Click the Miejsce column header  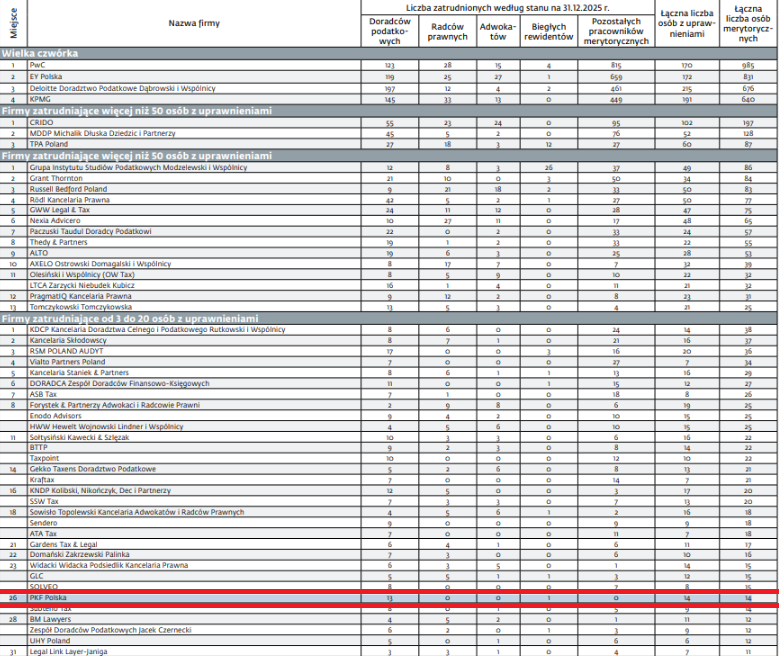[13, 22]
